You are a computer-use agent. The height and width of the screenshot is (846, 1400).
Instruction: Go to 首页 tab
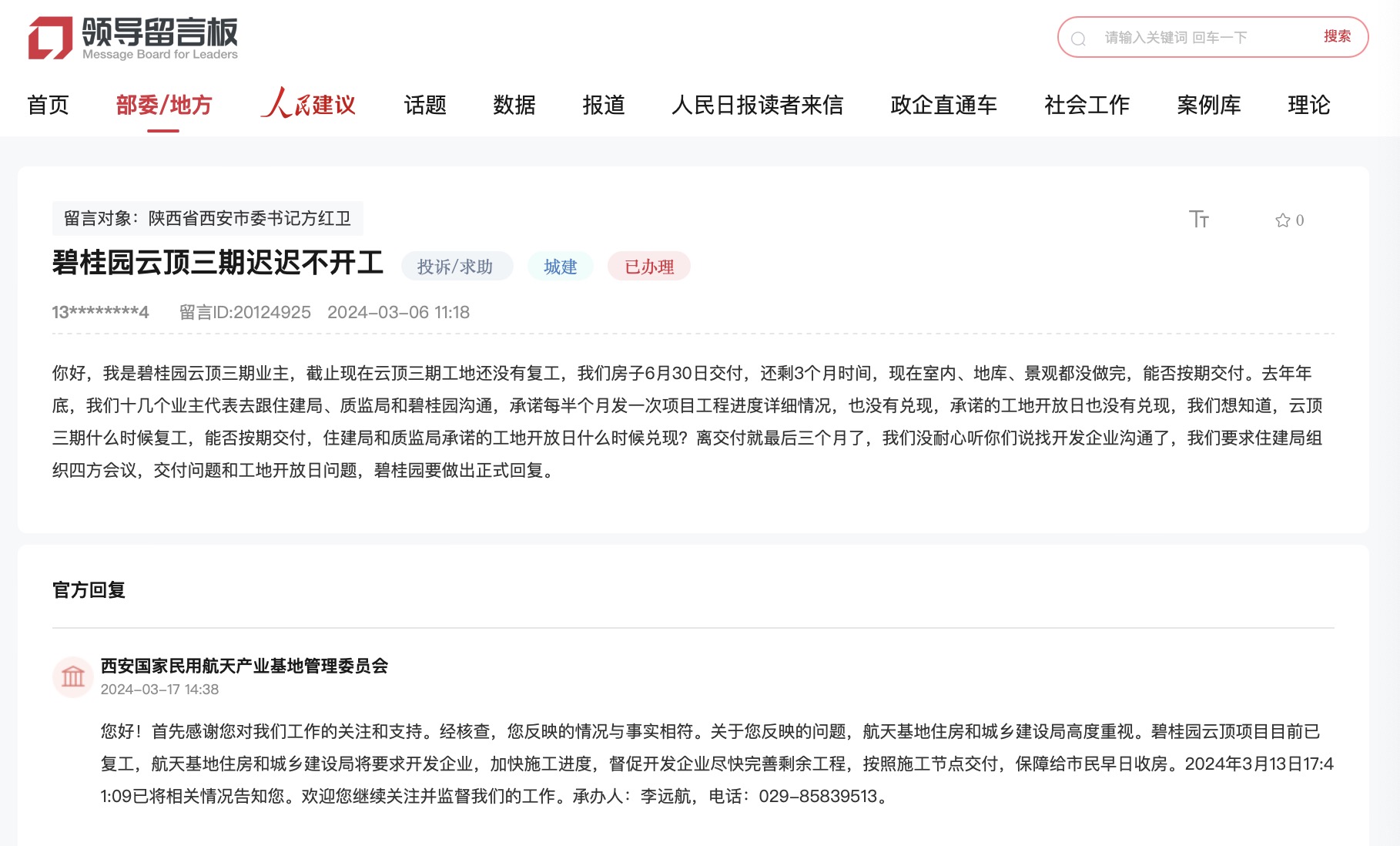(48, 105)
